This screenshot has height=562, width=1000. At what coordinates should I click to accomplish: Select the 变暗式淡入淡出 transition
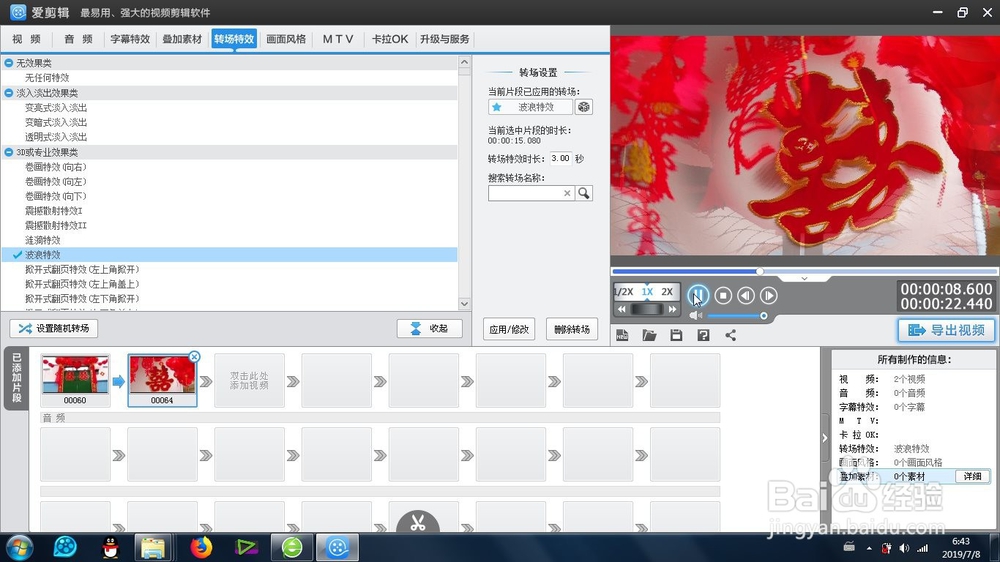click(56, 122)
